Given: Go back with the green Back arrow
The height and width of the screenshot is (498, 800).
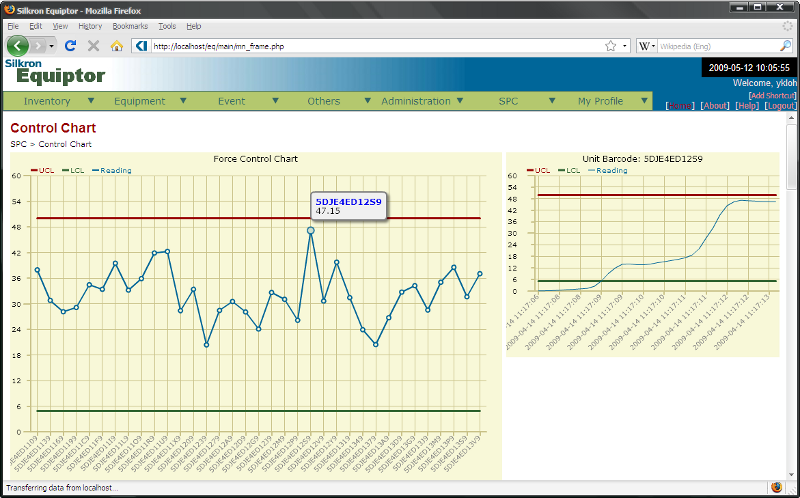Looking at the screenshot, I should coord(17,46).
